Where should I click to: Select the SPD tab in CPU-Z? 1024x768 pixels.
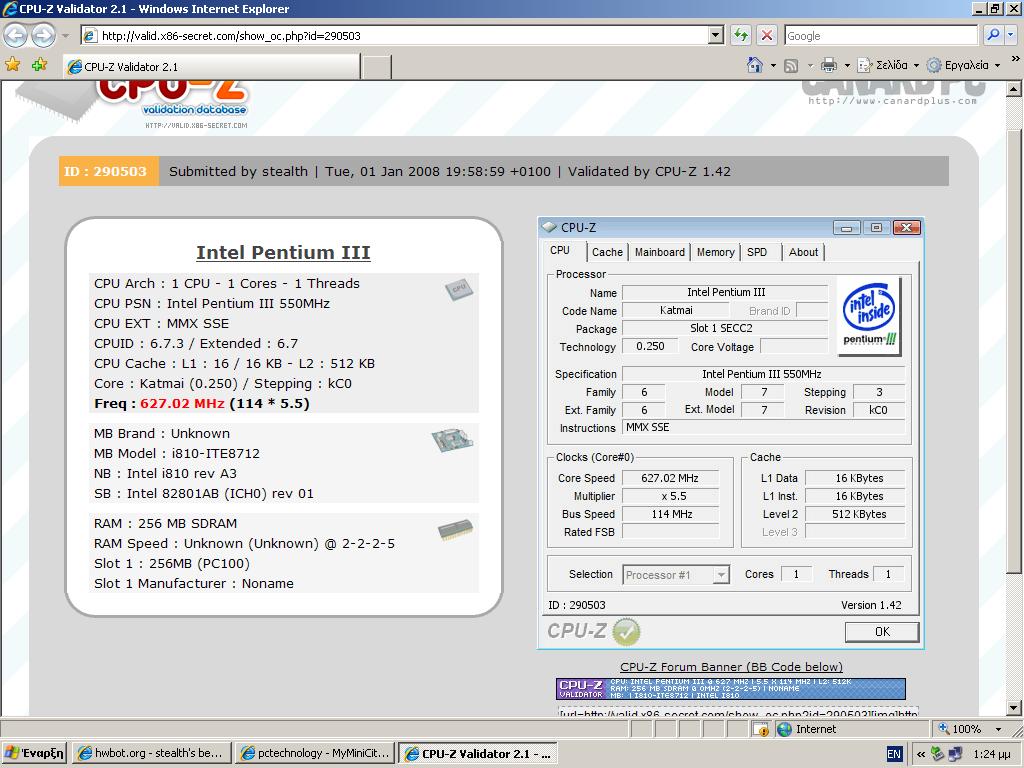point(757,252)
